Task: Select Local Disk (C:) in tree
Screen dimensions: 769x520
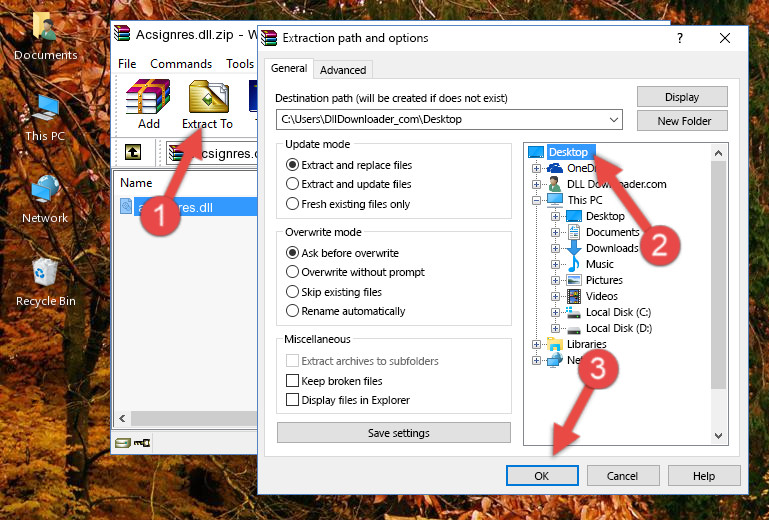Action: tap(618, 312)
